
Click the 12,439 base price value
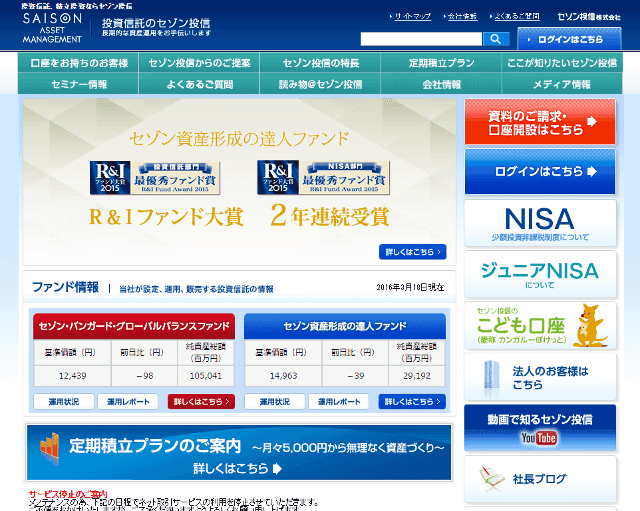72,376
